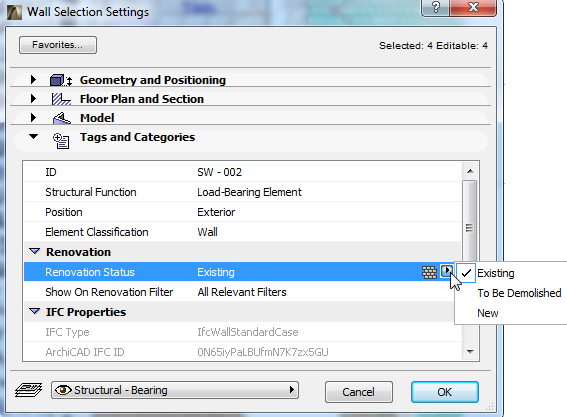Select the IFC Type row

tap(242, 332)
